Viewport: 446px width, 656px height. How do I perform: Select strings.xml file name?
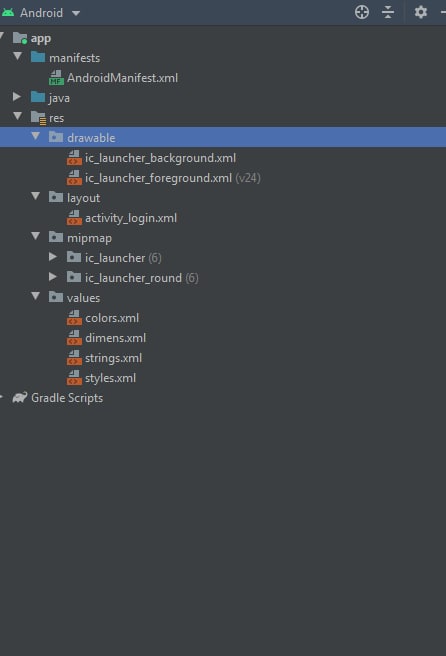[x=113, y=358]
